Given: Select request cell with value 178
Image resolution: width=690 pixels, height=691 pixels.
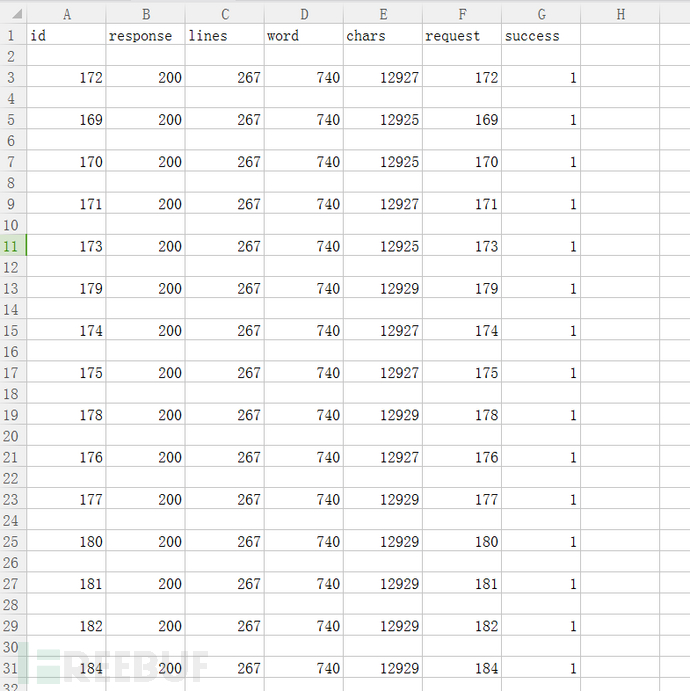Looking at the screenshot, I should (x=462, y=414).
